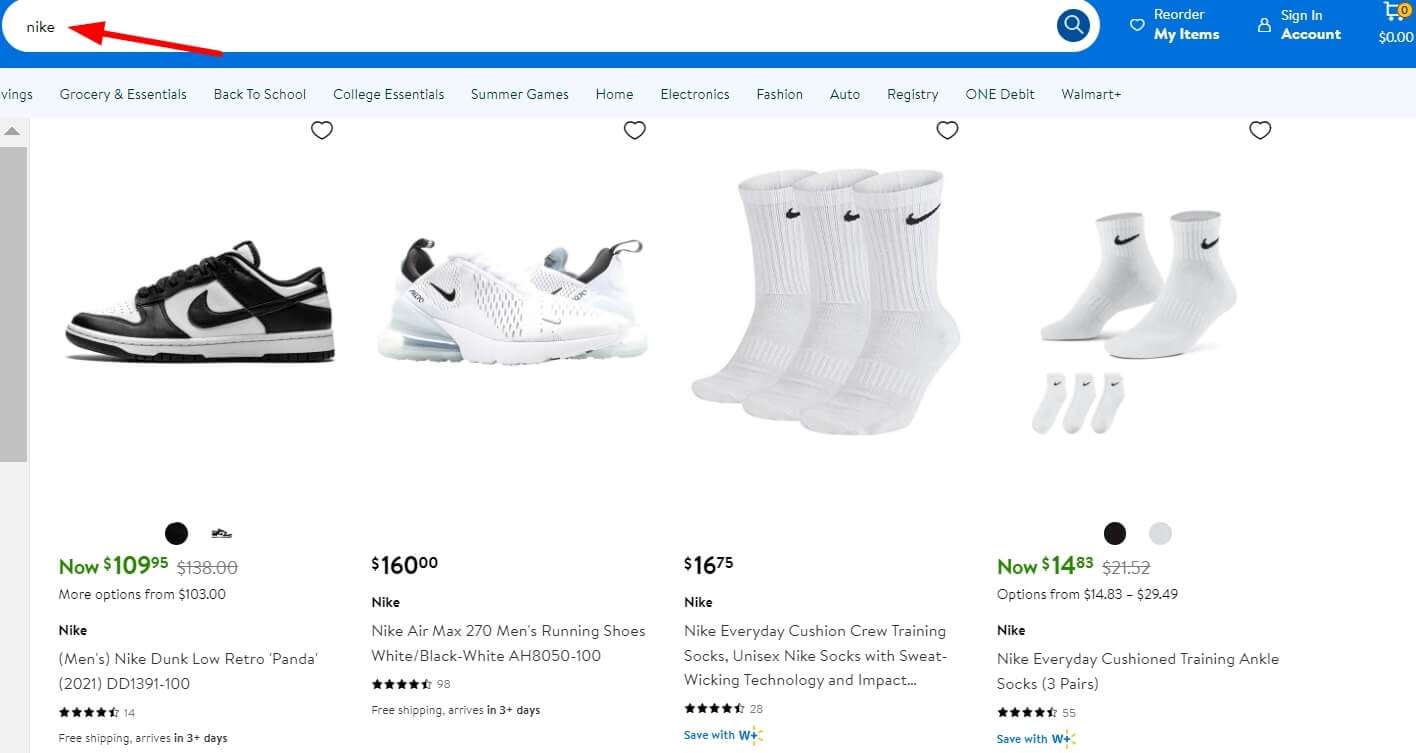This screenshot has width=1416, height=753.
Task: Select the white color swatch for ankle socks
Action: tap(1160, 533)
